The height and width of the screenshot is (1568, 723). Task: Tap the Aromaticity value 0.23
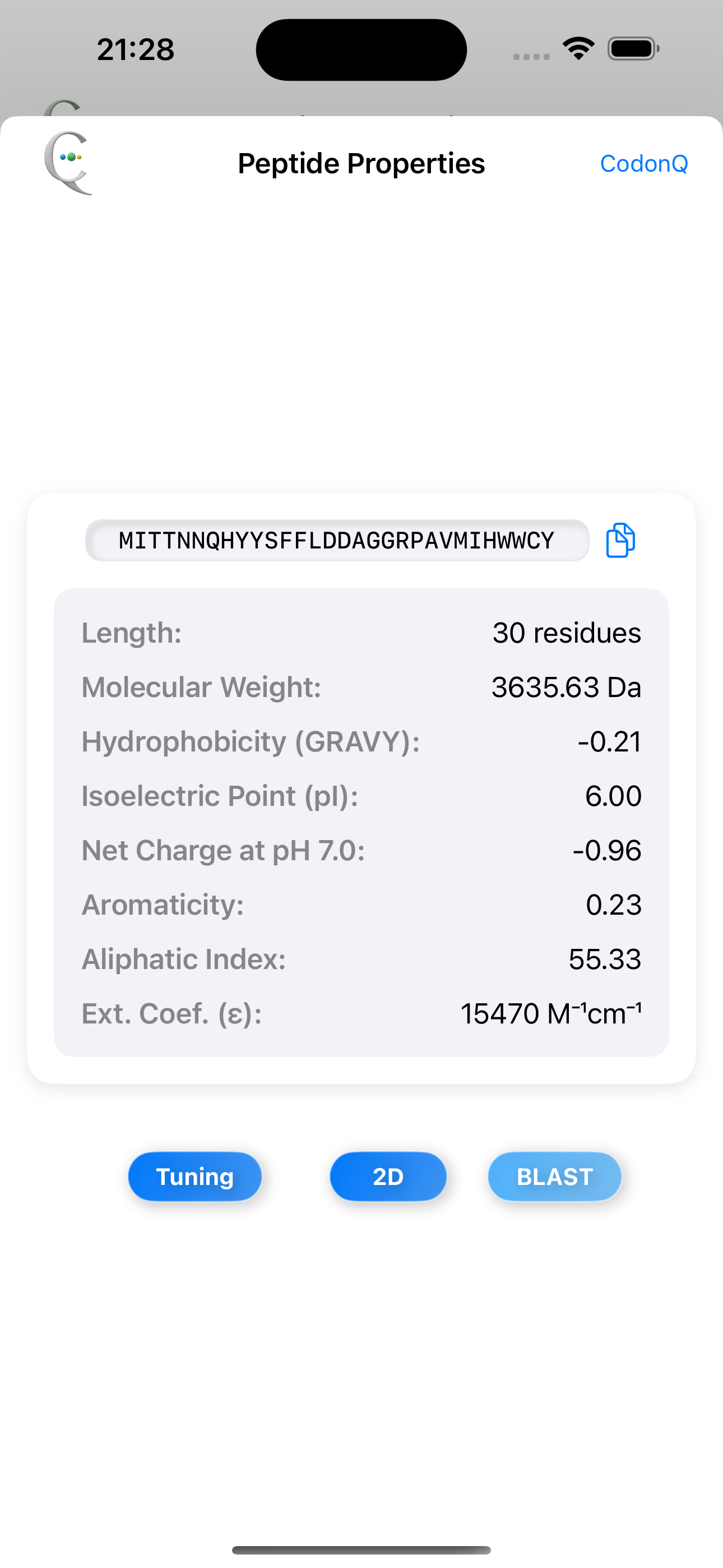tap(614, 905)
